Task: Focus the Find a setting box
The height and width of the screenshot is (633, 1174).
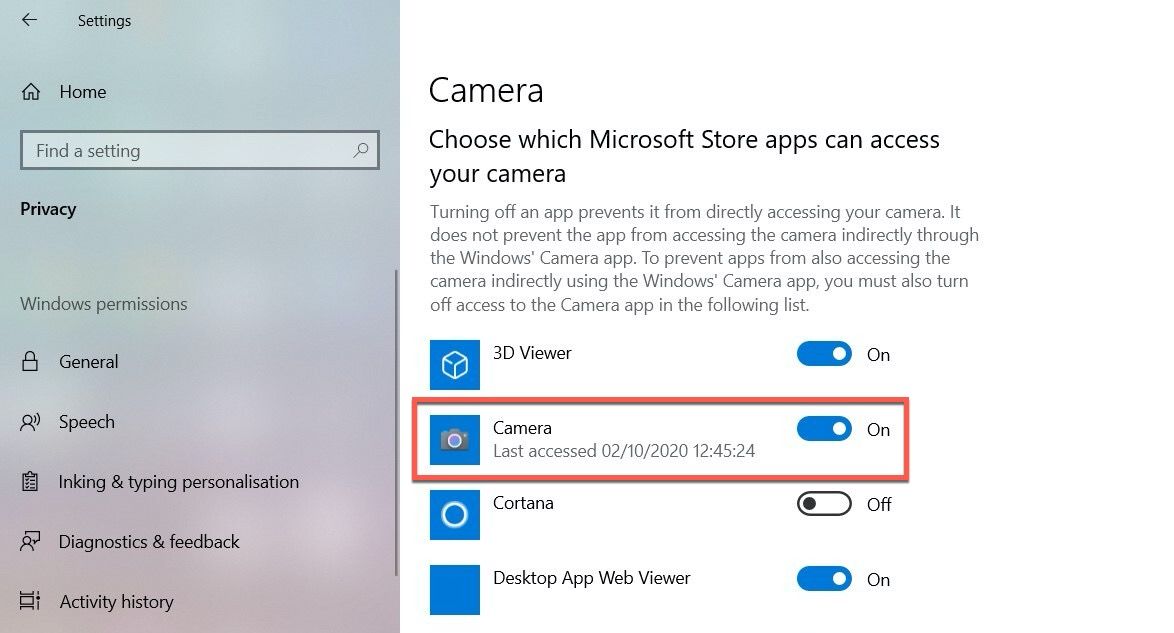Action: (185, 151)
